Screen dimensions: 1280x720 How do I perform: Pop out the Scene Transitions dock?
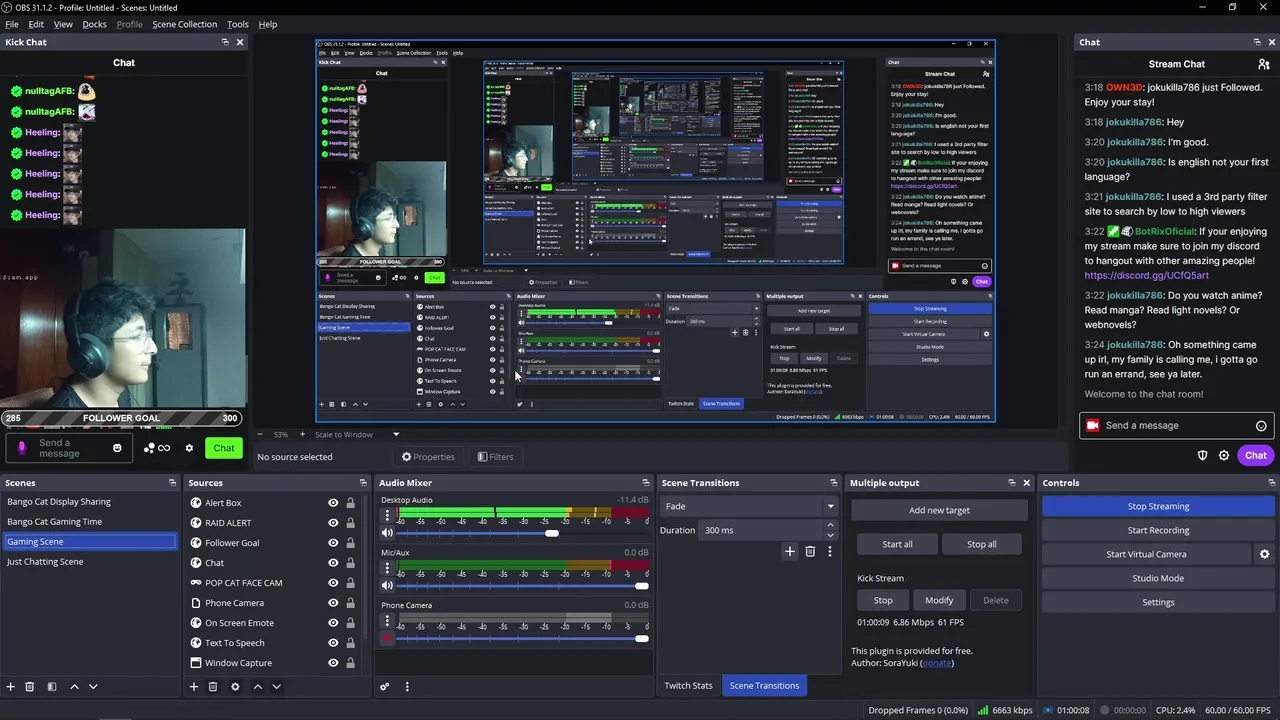833,483
